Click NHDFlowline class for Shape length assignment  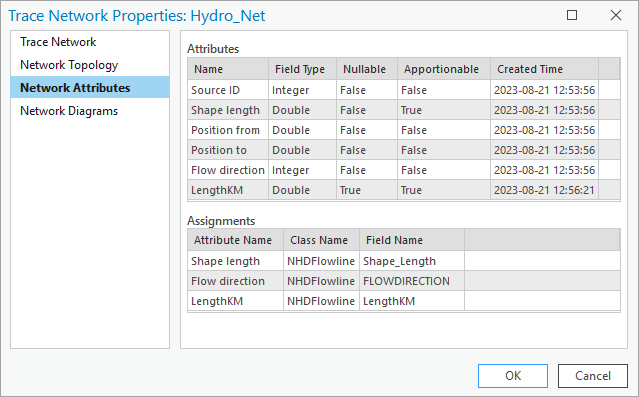[x=322, y=261]
